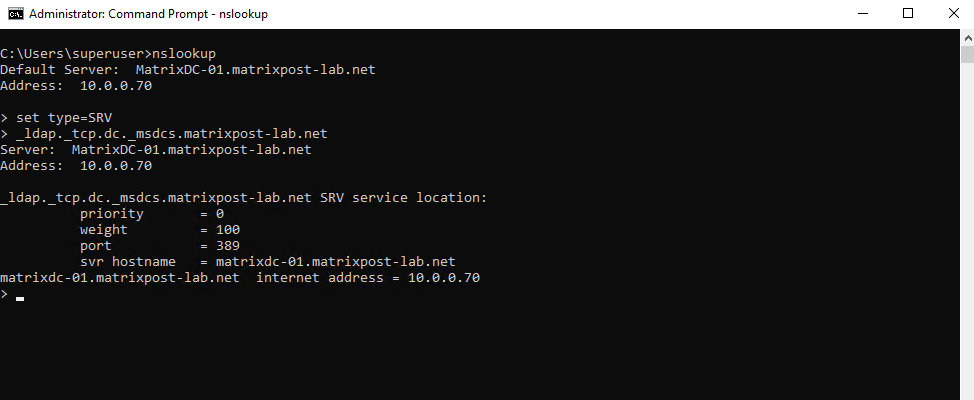
Task: Click the internet address 10.0.0.70 text
Action: pos(368,278)
